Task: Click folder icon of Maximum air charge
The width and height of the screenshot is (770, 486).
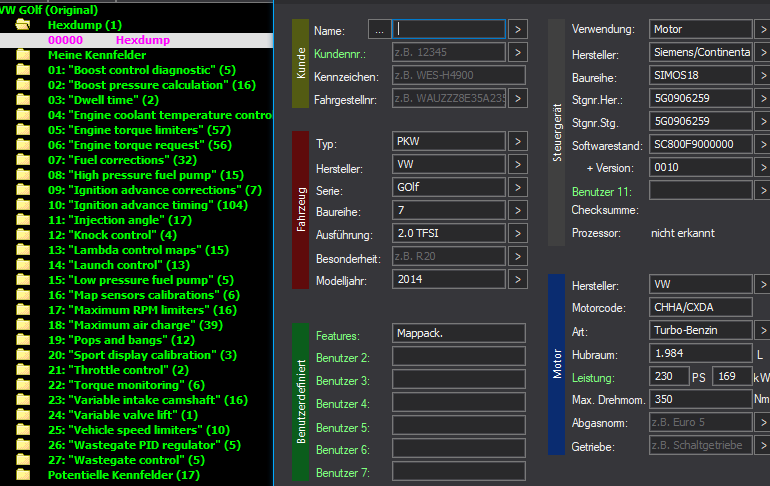Action: 23,325
